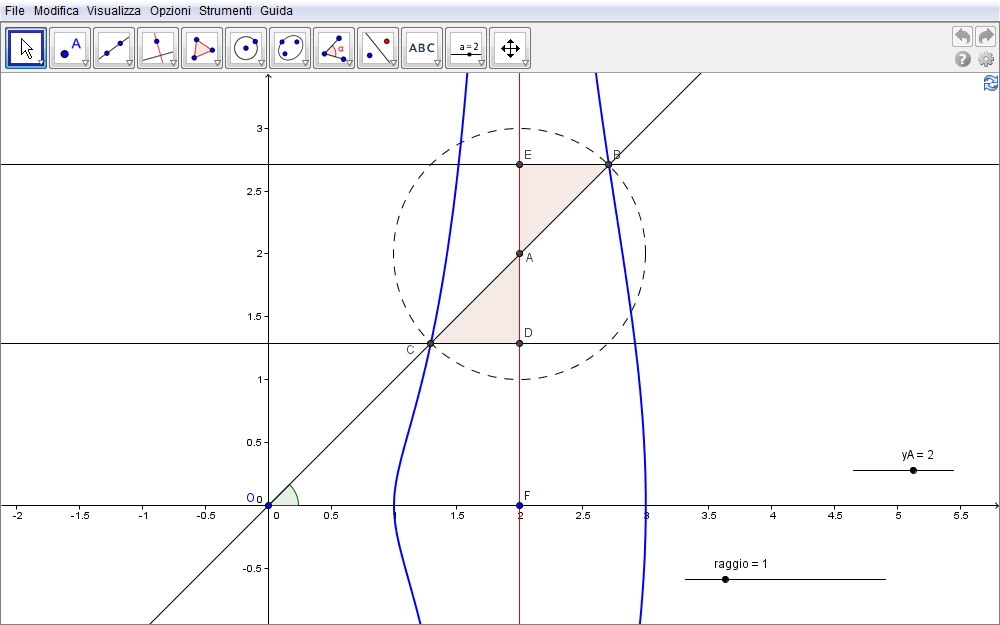Select the Angle measurement tool
The image size is (1000, 625).
click(x=334, y=48)
